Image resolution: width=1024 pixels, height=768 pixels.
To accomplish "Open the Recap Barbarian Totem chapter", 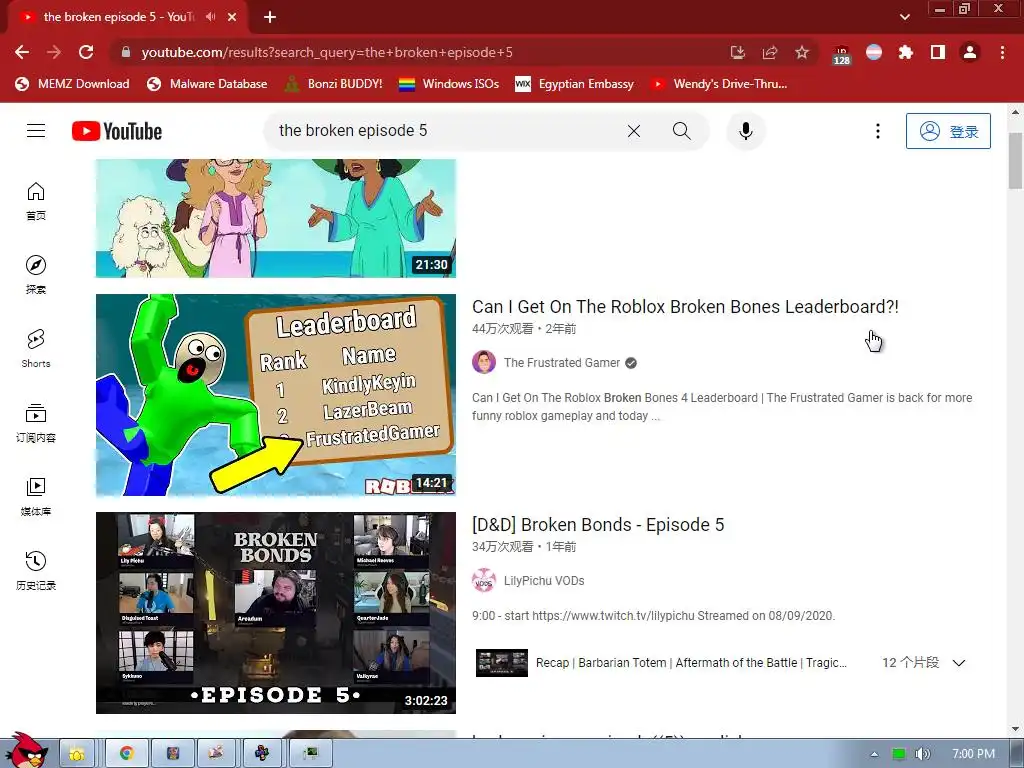I will (x=691, y=663).
